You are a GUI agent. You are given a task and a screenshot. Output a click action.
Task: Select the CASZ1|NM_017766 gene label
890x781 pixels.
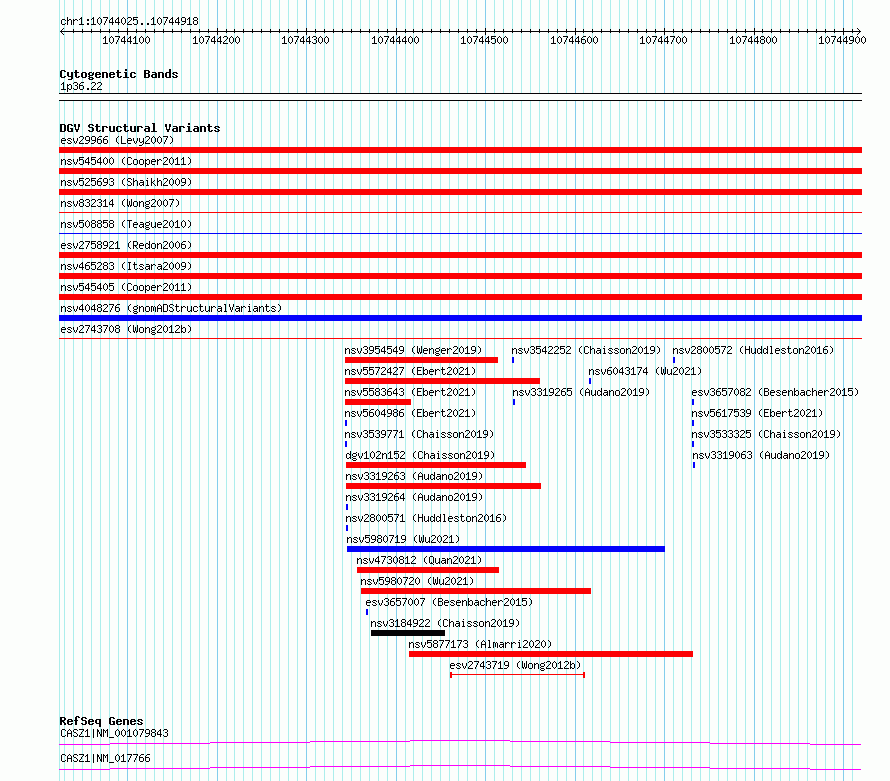pyautogui.click(x=106, y=758)
